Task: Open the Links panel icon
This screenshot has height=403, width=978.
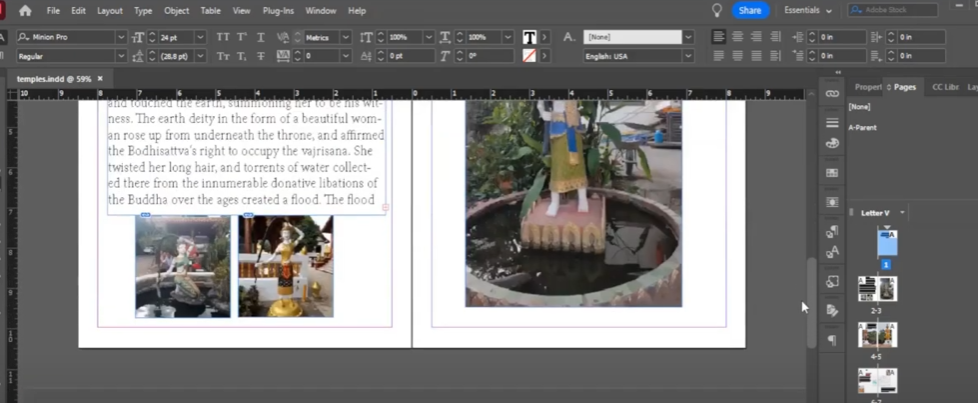Action: click(832, 93)
